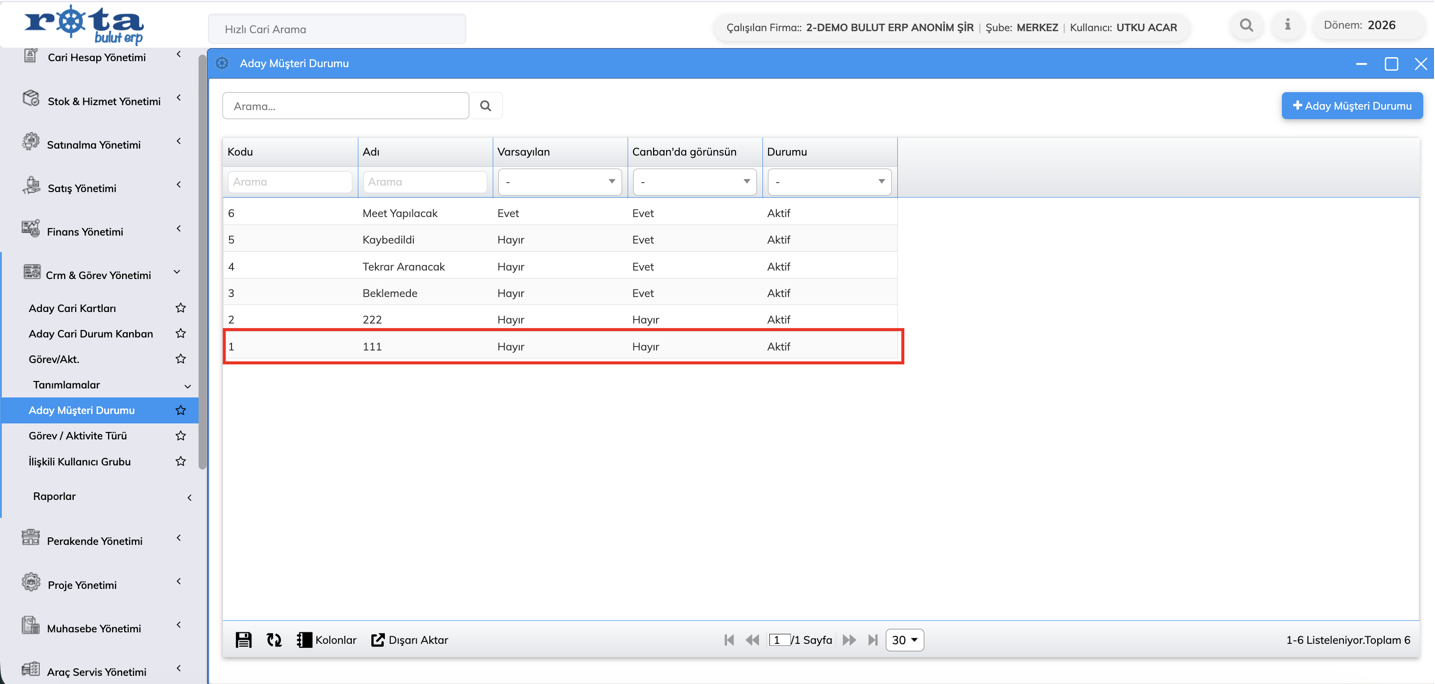Toggle star for Görev / Aktivite Türü
Image resolution: width=1435 pixels, height=684 pixels.
point(181,436)
